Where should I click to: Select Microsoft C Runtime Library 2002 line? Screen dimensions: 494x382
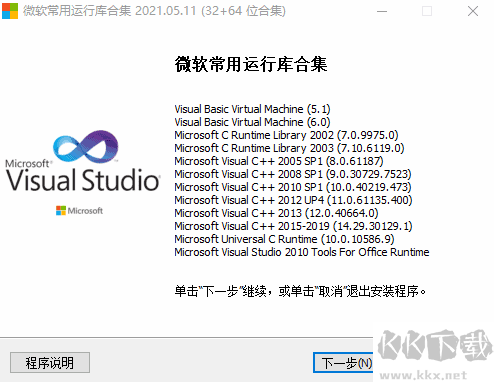coord(286,135)
